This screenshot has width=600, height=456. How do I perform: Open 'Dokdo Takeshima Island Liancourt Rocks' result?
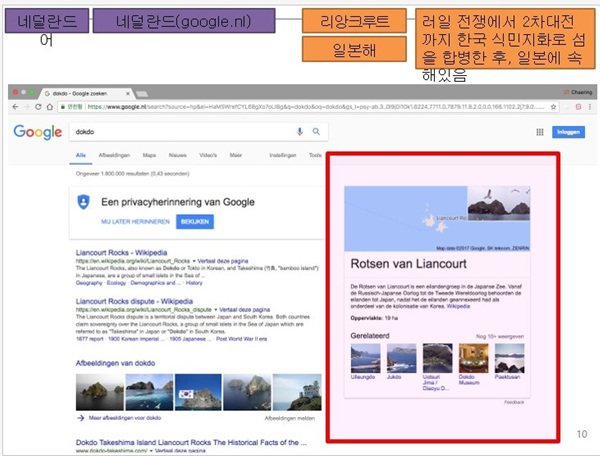[x=191, y=443]
